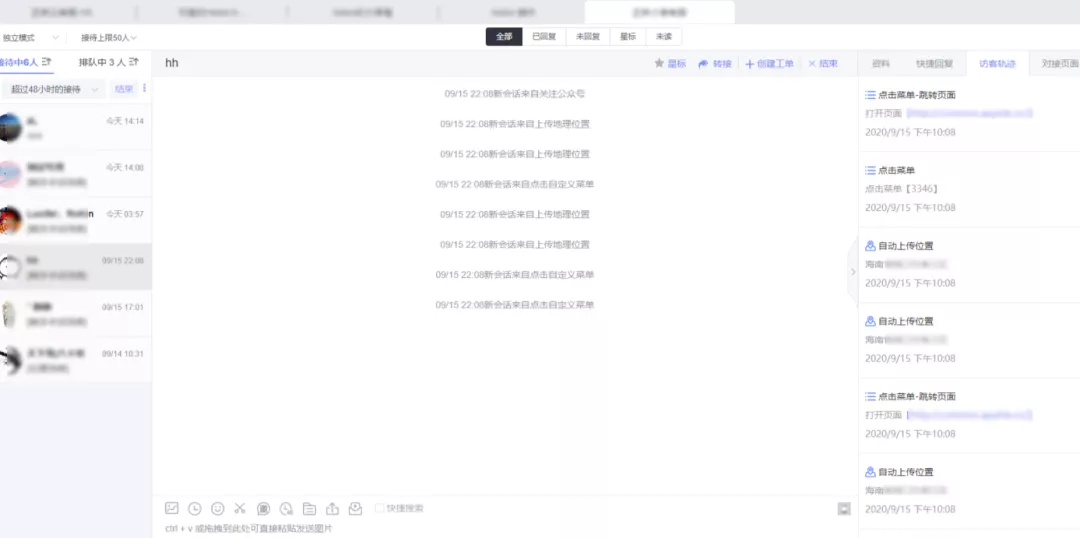The height and width of the screenshot is (538, 1080).
Task: Click the chat title hh
Action: point(172,63)
